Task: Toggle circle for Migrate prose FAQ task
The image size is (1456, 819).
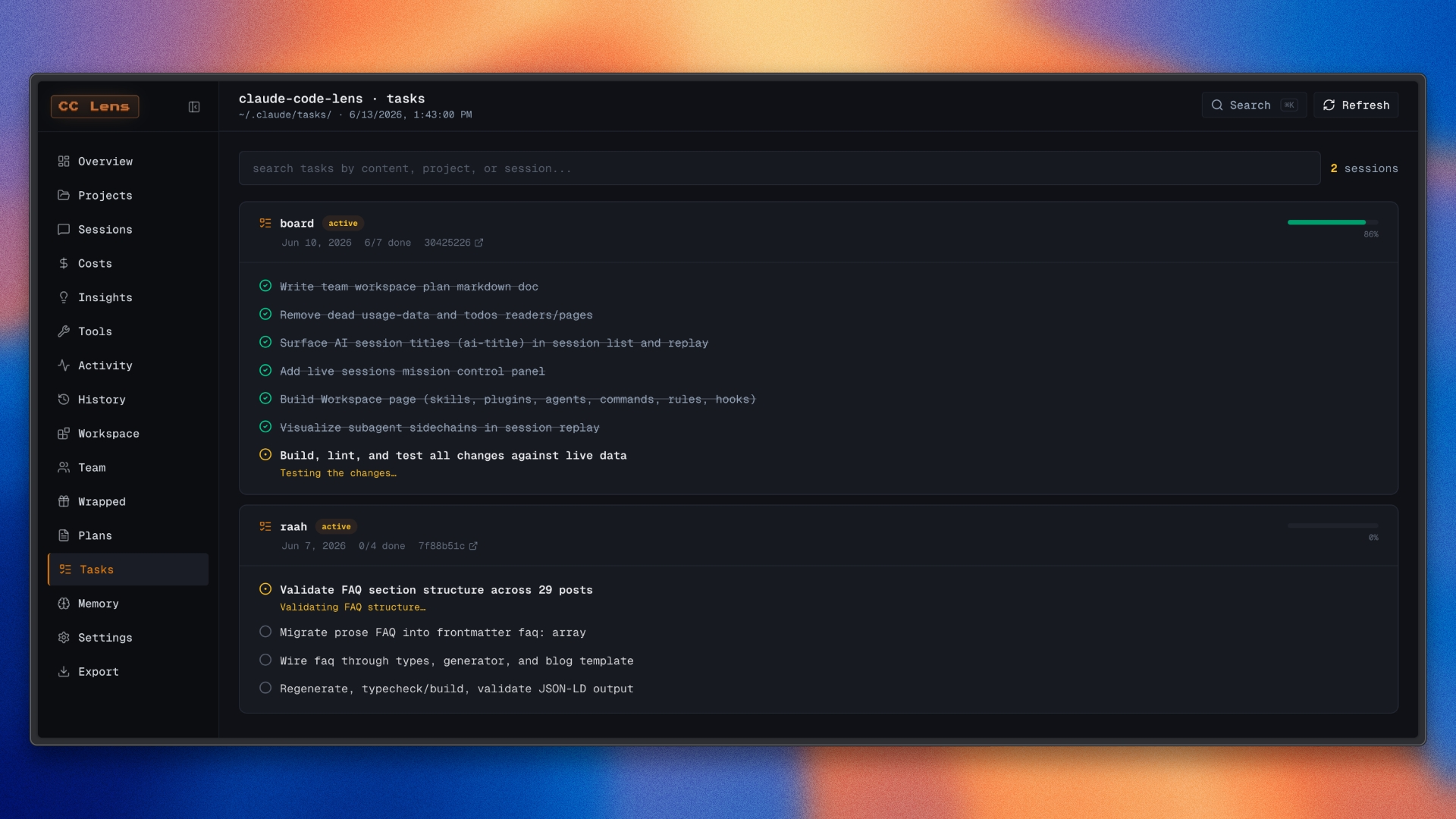Action: [265, 632]
